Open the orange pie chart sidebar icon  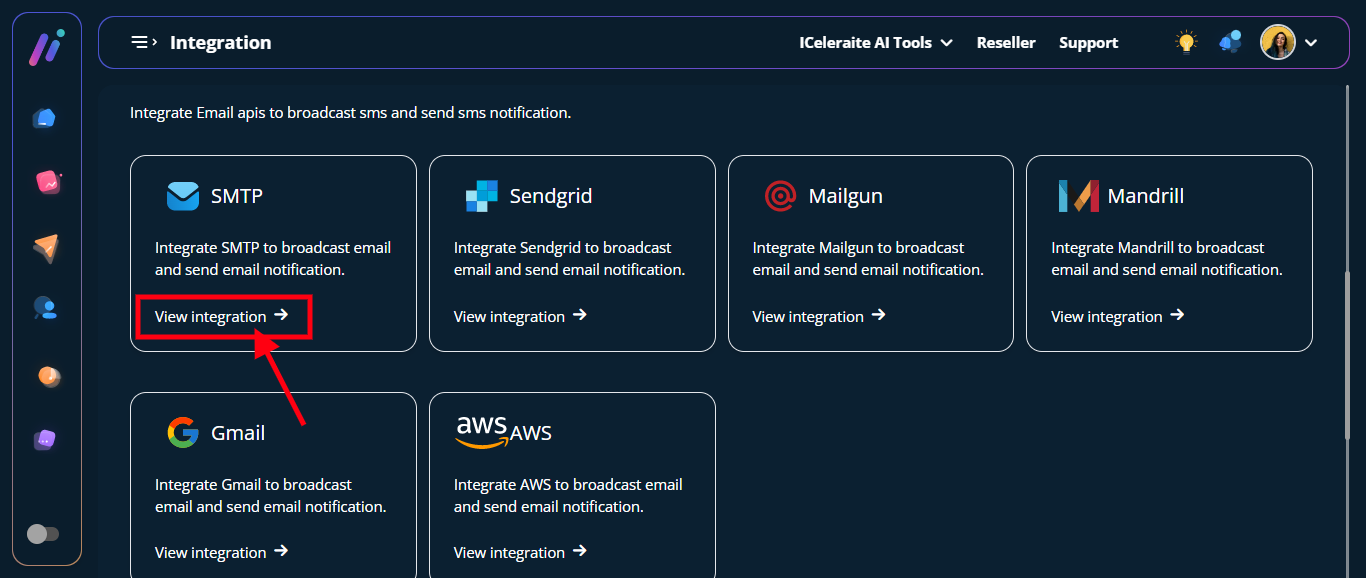pos(48,376)
